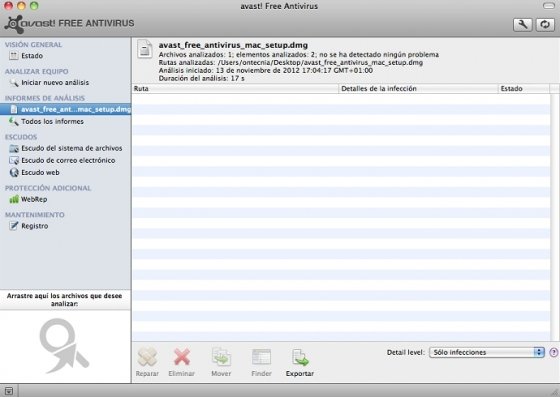The height and width of the screenshot is (397, 560).
Task: Click the web shield globe icon
Action: 14,172
